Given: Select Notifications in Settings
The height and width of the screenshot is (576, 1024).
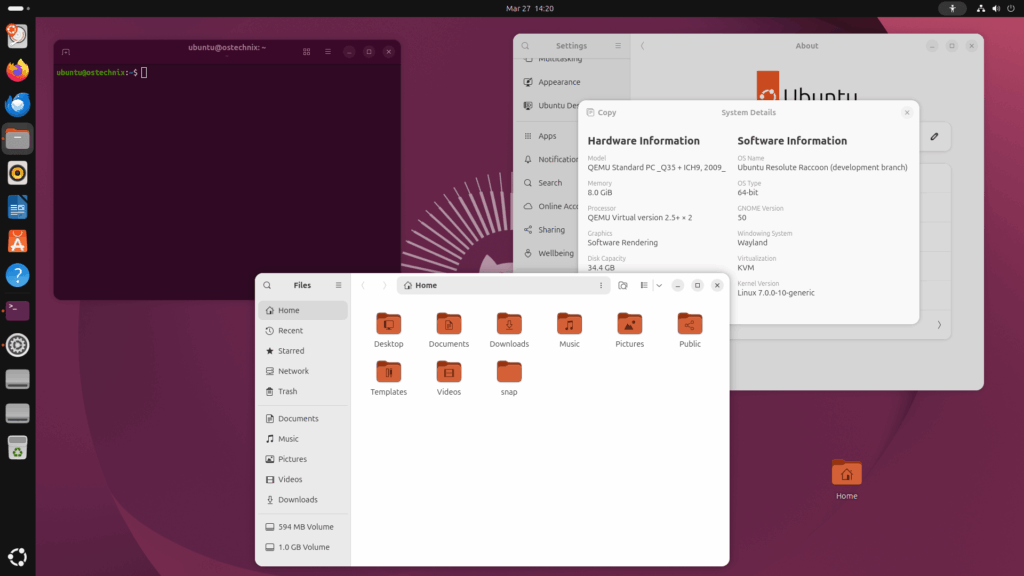Looking at the screenshot, I should point(549,159).
